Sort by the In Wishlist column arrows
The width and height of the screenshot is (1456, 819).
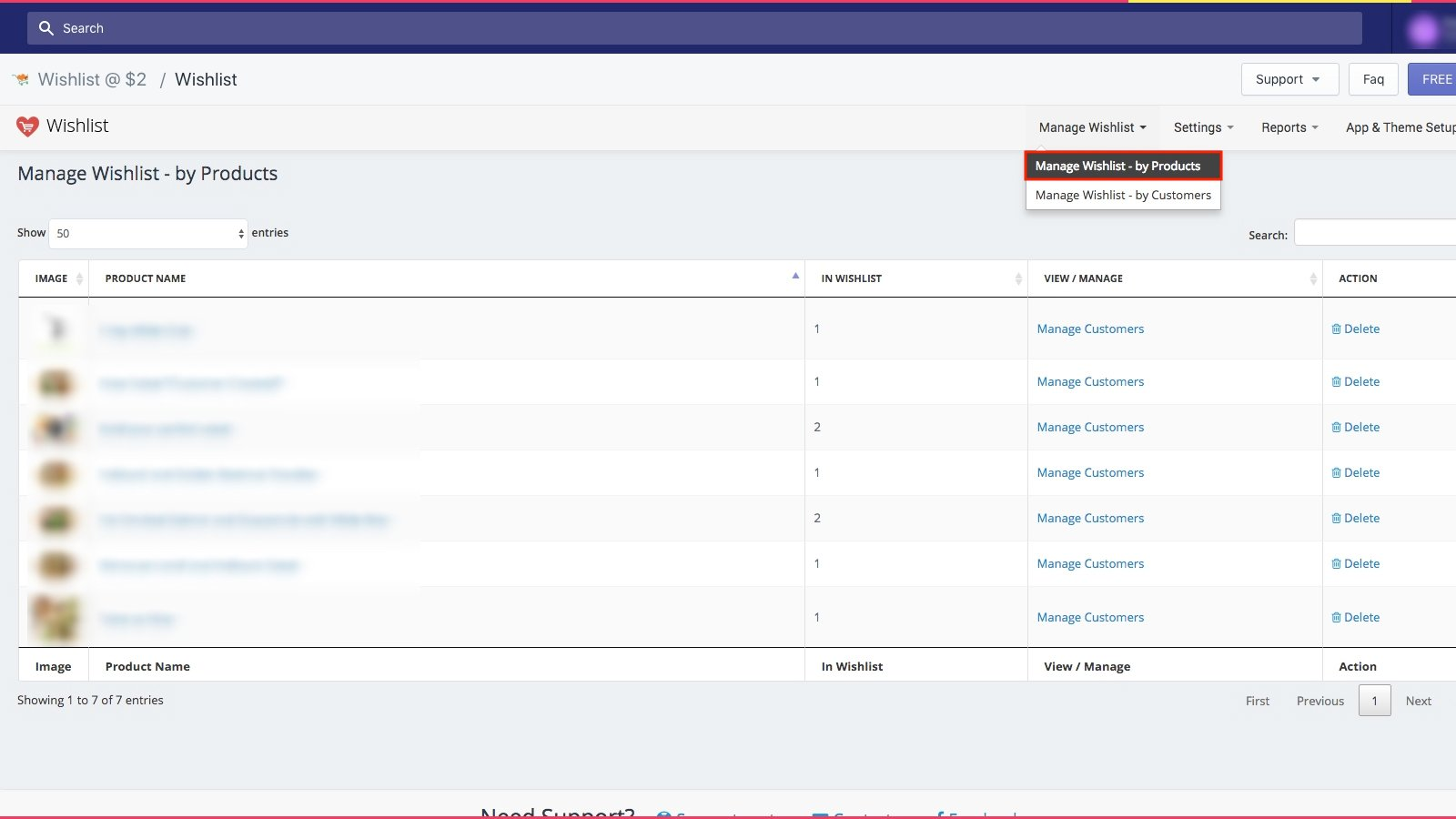pos(1017,278)
